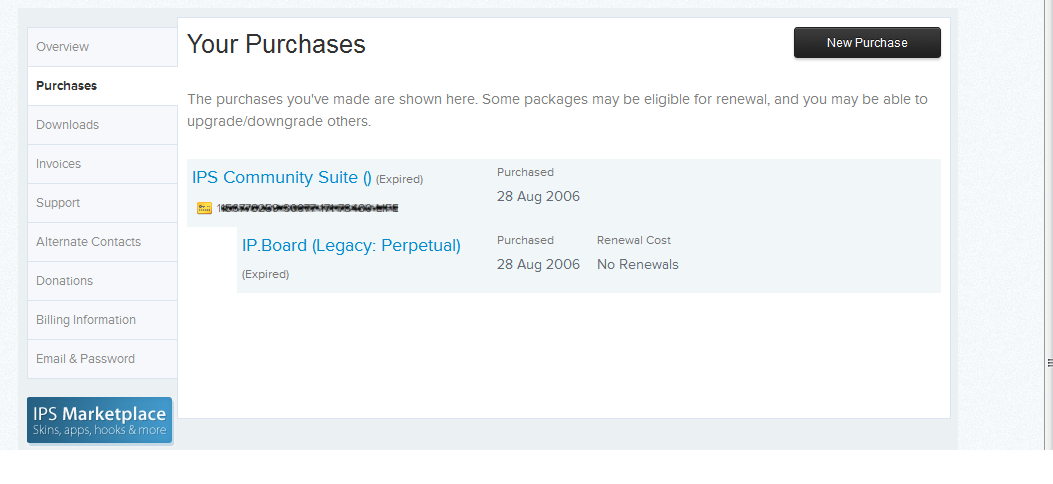Click the New Purchase button
Screen dimensions: 1053x484
tap(866, 43)
